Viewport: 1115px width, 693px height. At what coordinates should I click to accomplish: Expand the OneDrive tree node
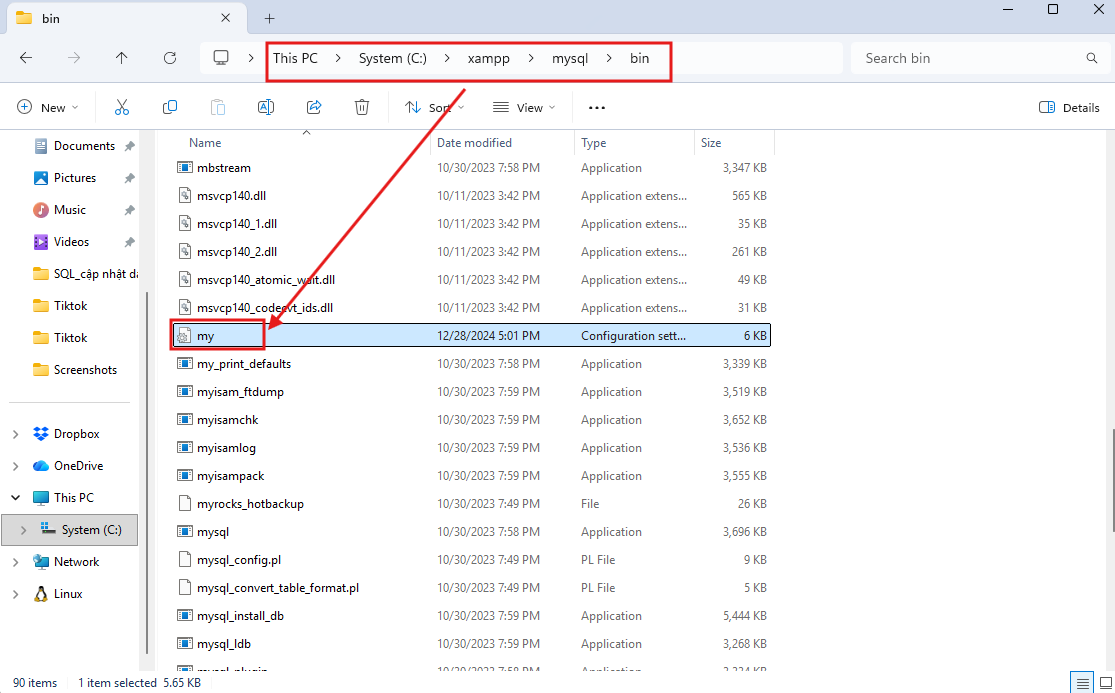click(16, 466)
